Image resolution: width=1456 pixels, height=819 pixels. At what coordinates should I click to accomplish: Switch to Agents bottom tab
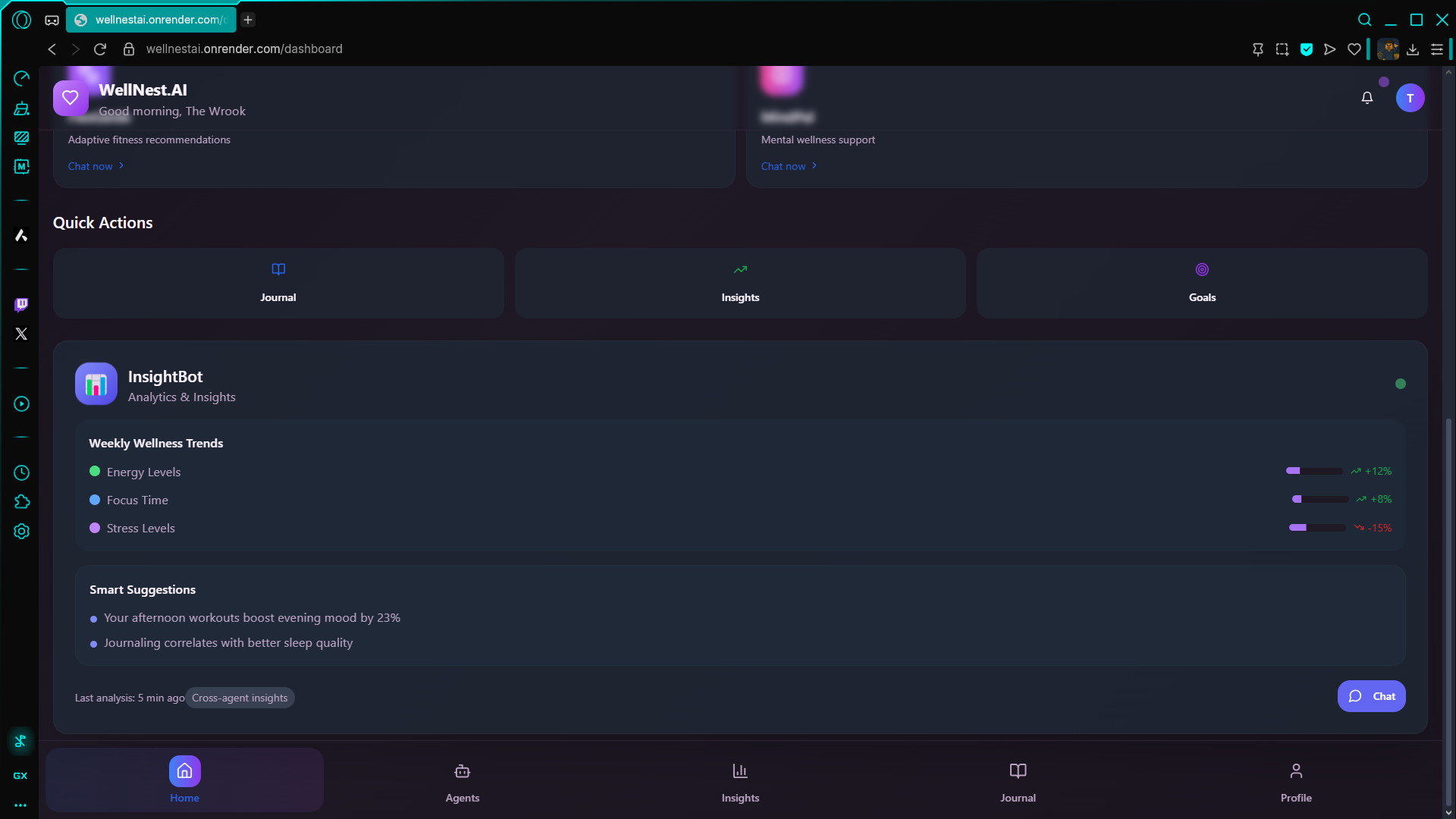(463, 781)
